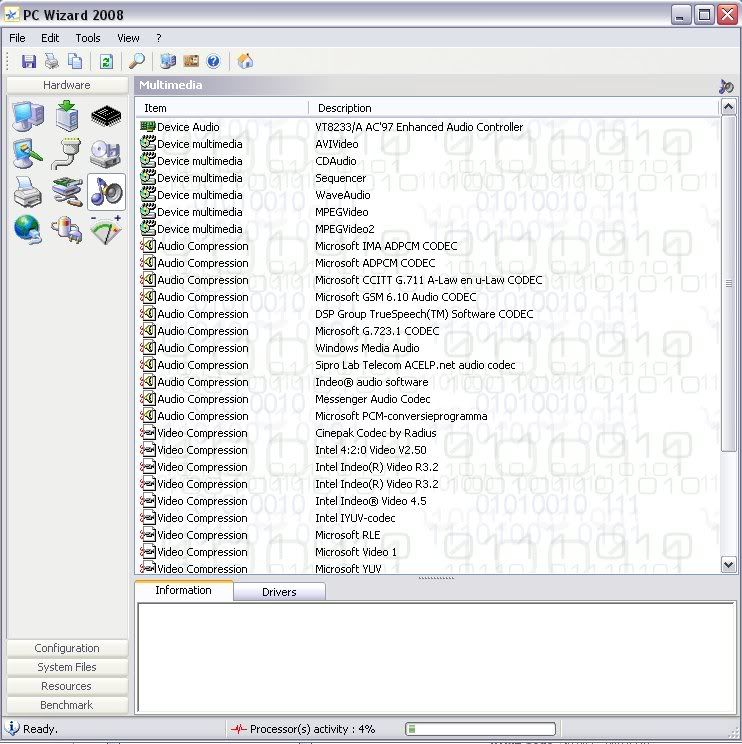Open System Summary computer monitor icon
The image size is (742, 744).
coord(28,116)
